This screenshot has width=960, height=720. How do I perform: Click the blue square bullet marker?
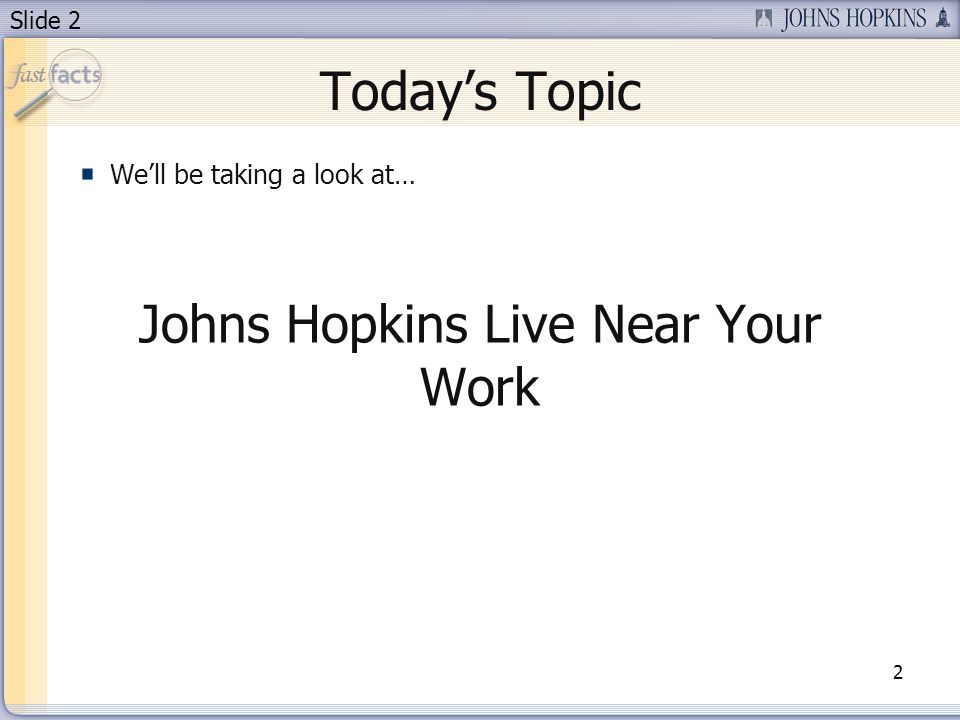click(88, 174)
